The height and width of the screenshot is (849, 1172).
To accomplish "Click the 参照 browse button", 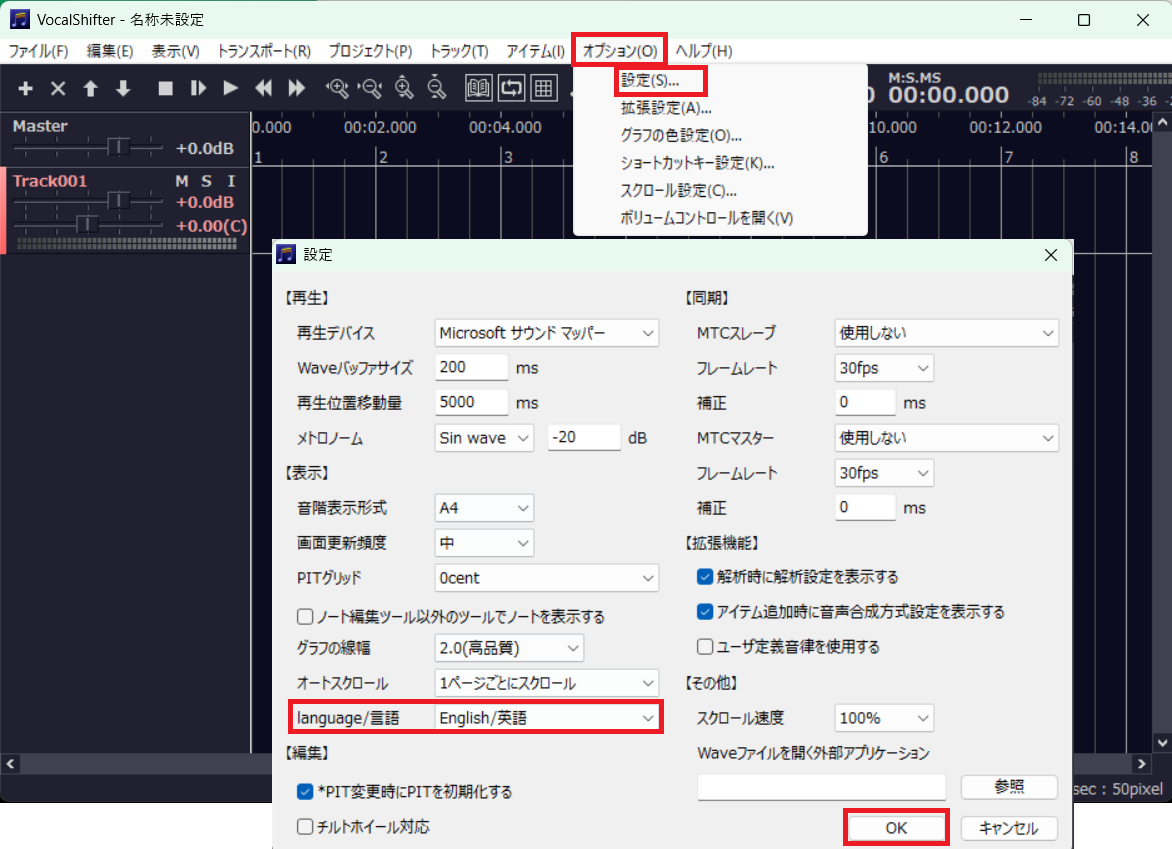I will [x=1009, y=786].
